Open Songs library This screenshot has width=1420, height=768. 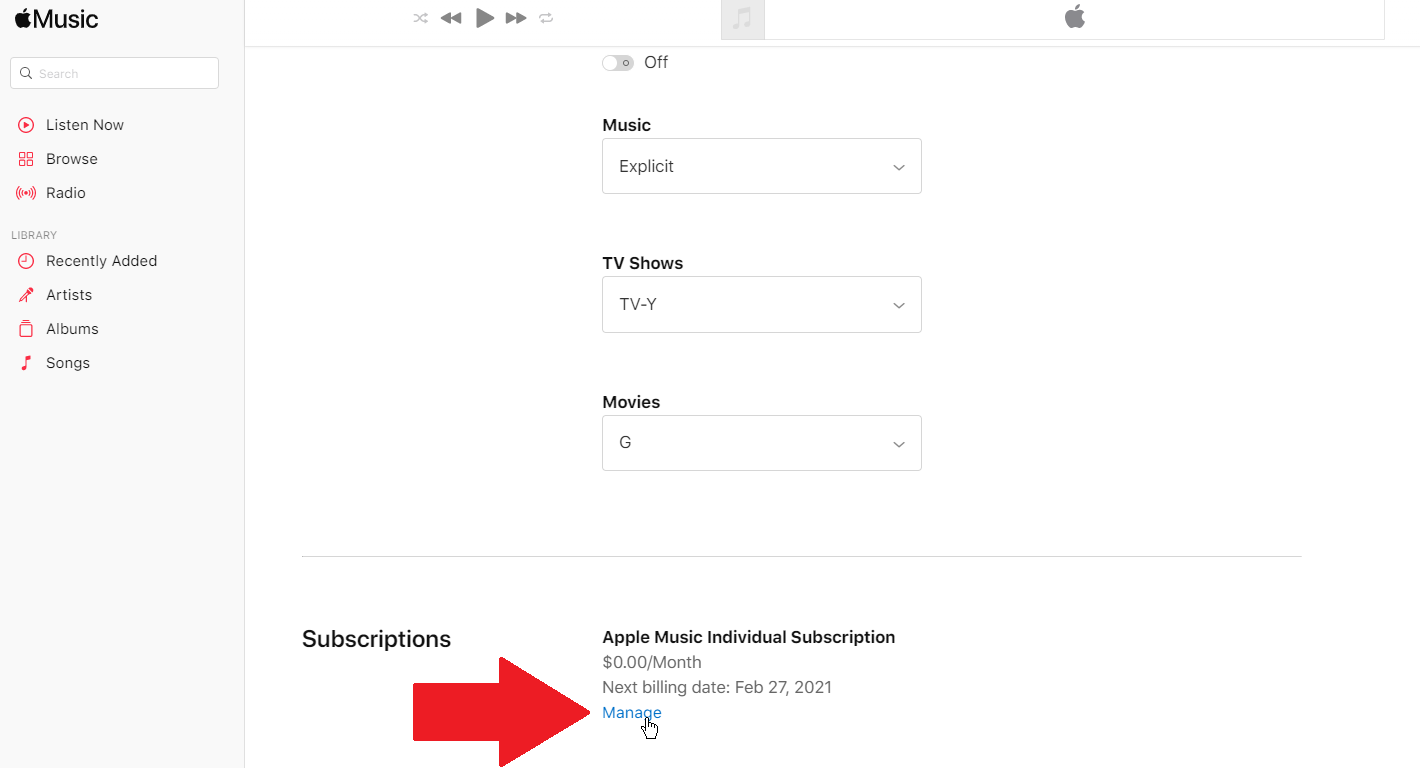coord(68,363)
